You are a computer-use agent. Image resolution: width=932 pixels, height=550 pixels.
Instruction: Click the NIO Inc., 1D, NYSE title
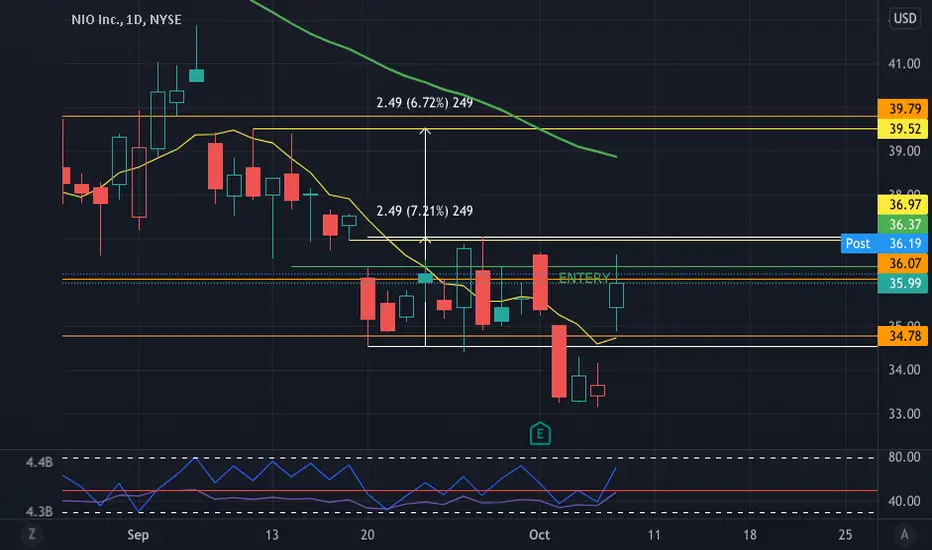[127, 20]
